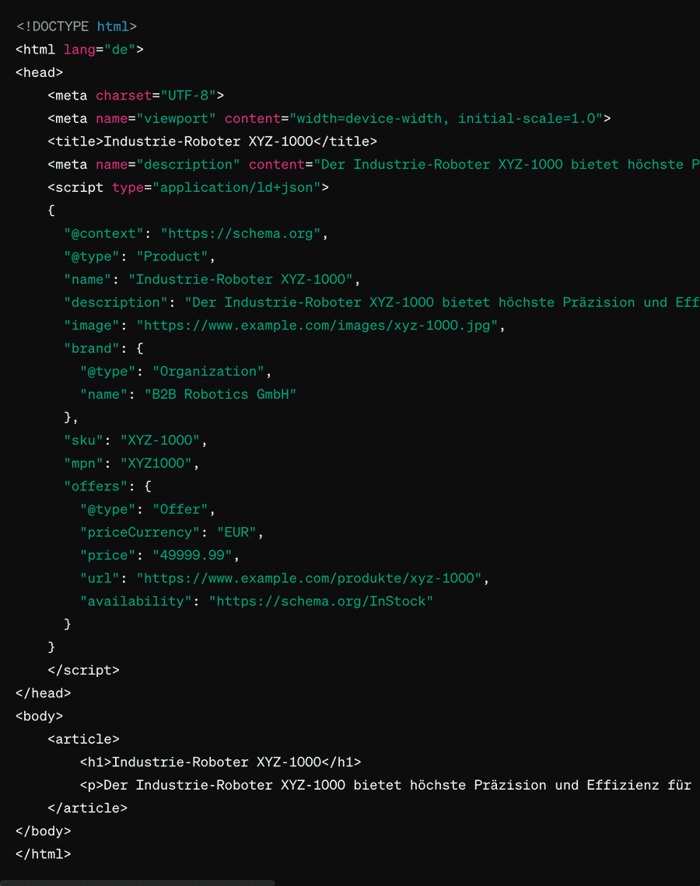Click the '"priceCurrency": "EUR"' line
Viewport: 700px width, 886px height.
coord(172,532)
